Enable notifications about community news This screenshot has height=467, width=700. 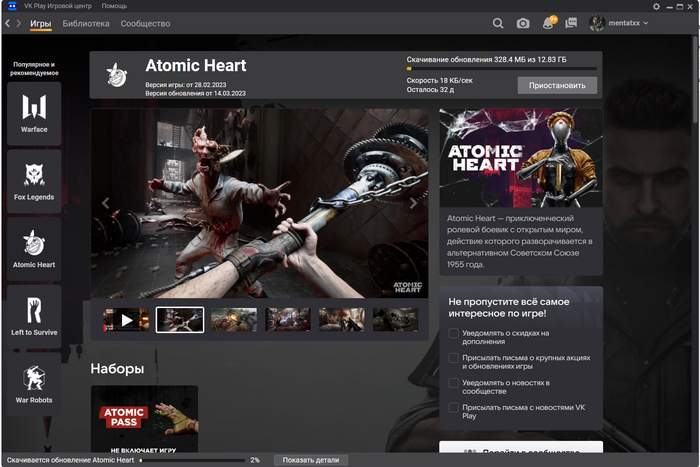[453, 383]
